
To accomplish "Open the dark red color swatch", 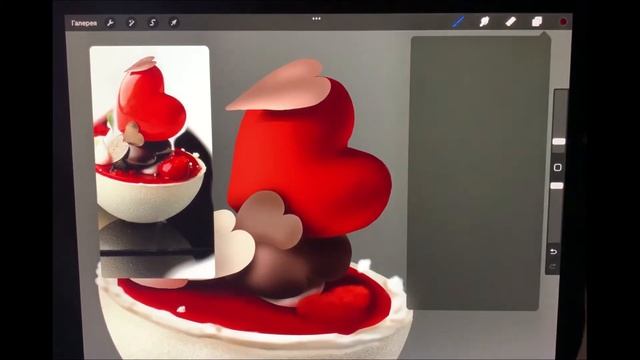I will (563, 22).
